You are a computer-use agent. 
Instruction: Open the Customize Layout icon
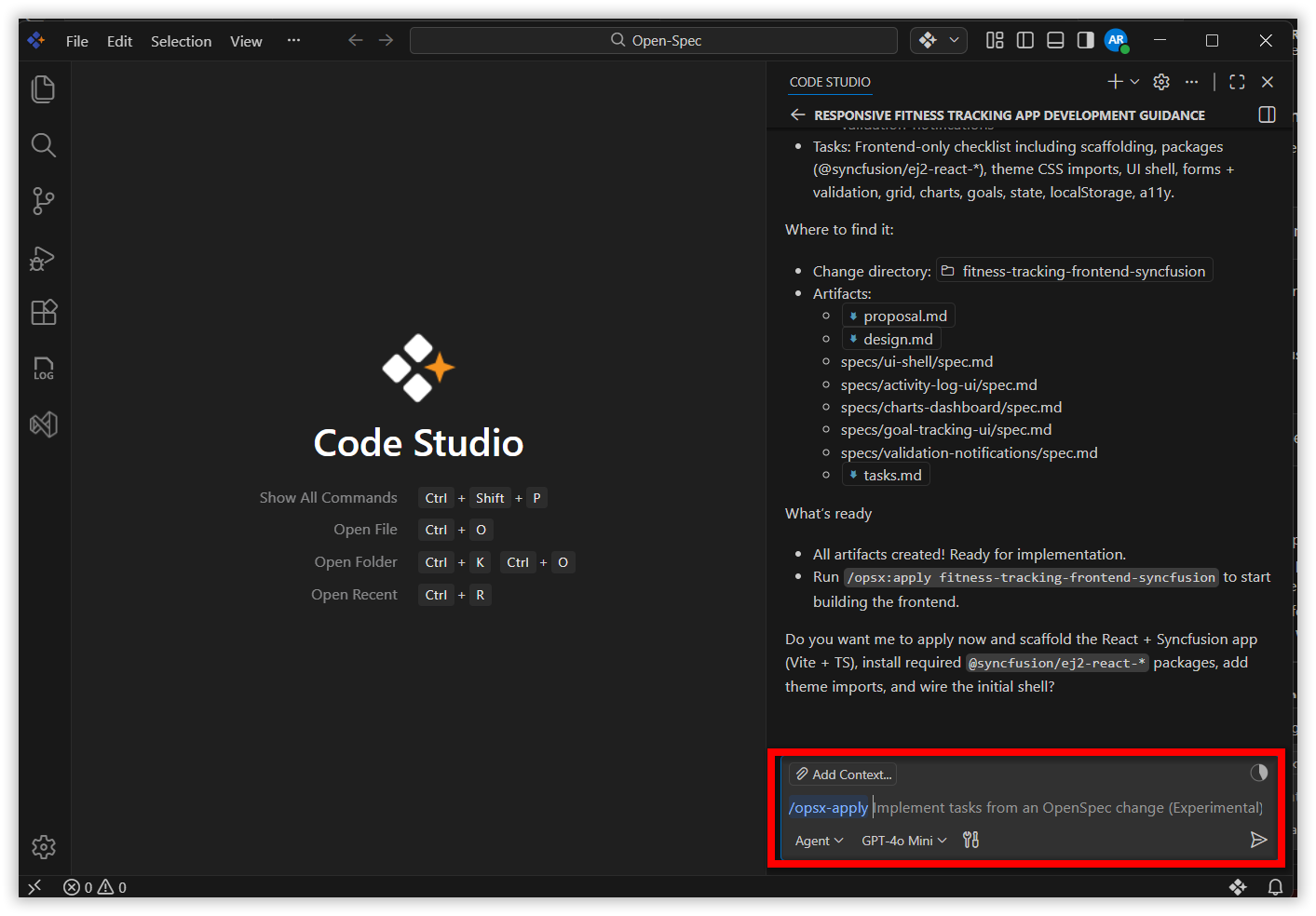click(x=995, y=40)
